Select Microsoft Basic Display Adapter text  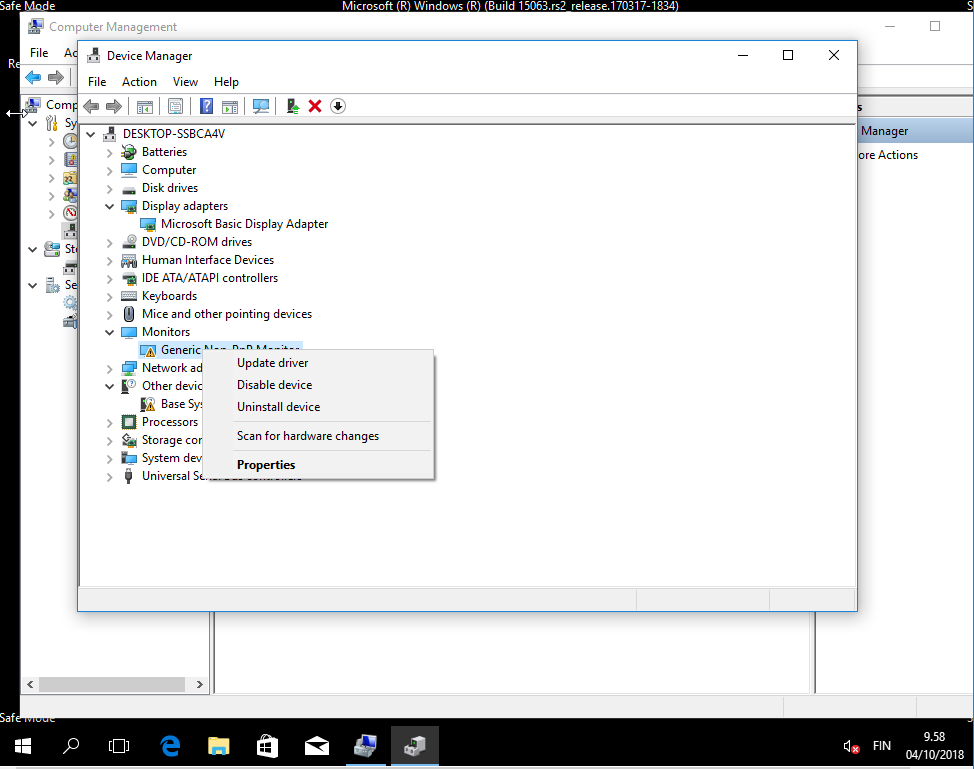point(244,224)
